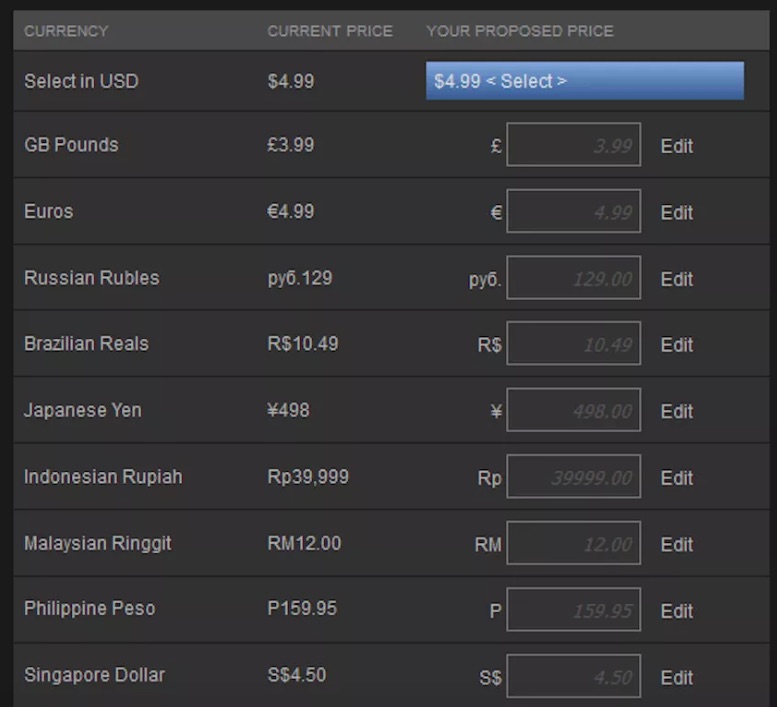Click Edit for Brazilian Reals price

click(x=676, y=345)
